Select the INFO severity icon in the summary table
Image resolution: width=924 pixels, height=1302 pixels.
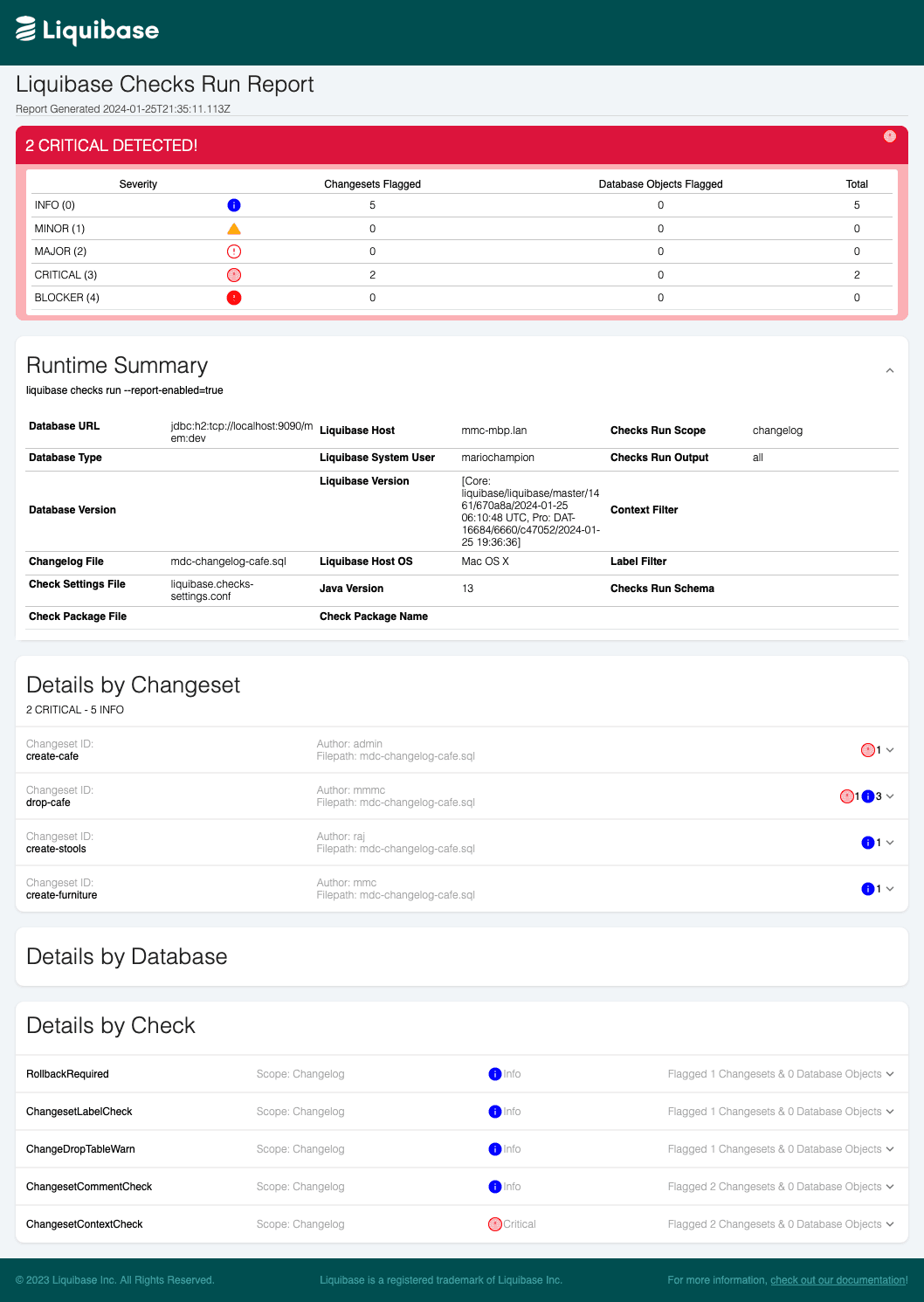point(232,204)
